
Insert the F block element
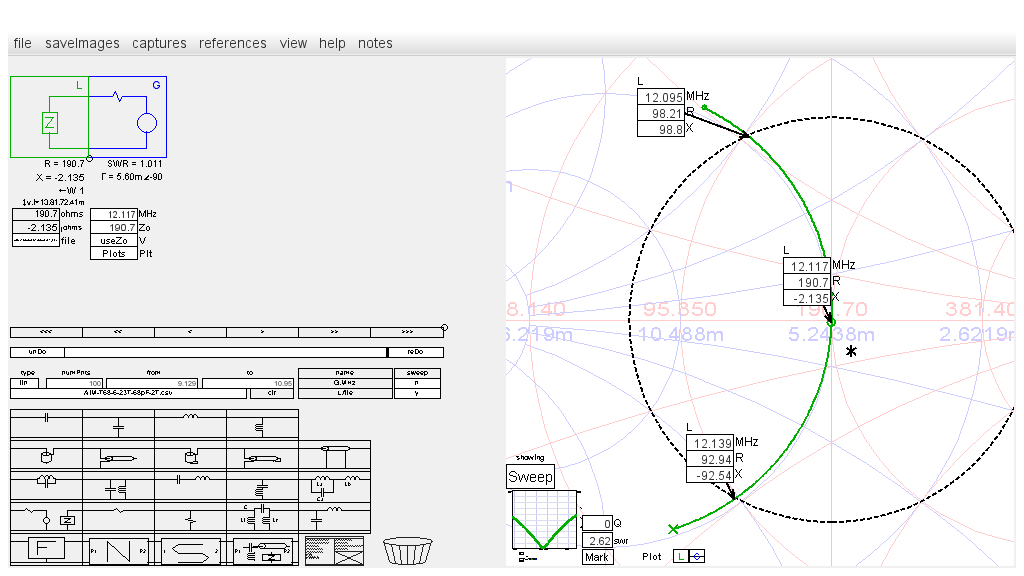tap(46, 549)
